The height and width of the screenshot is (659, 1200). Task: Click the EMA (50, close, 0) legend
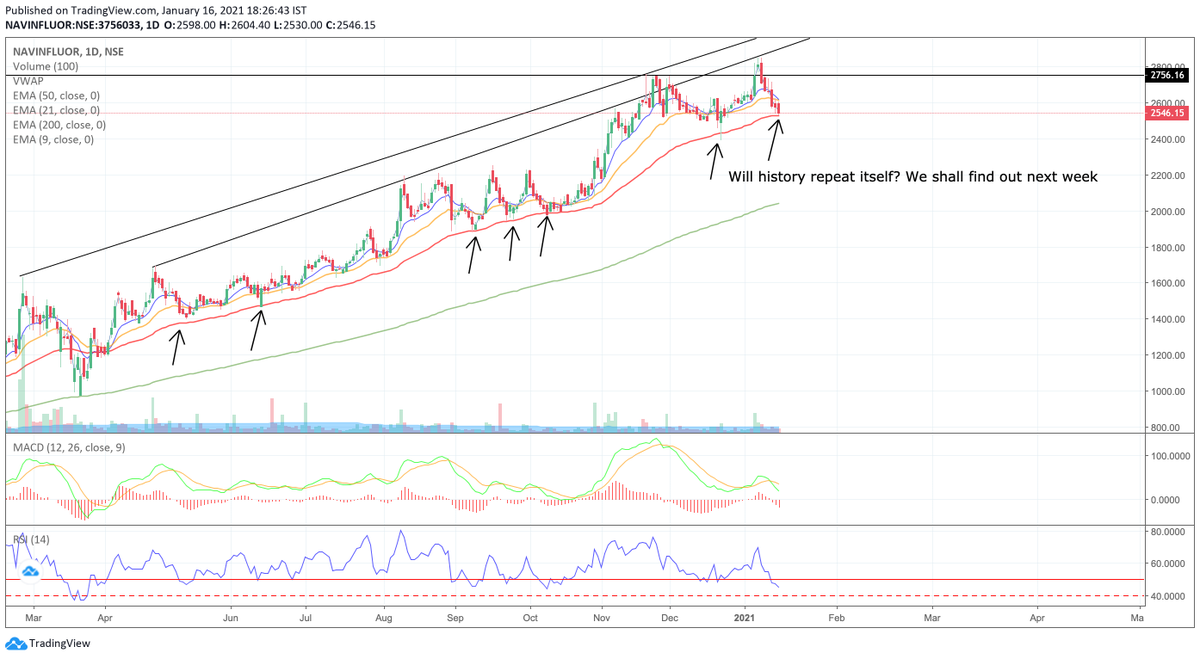pyautogui.click(x=56, y=96)
